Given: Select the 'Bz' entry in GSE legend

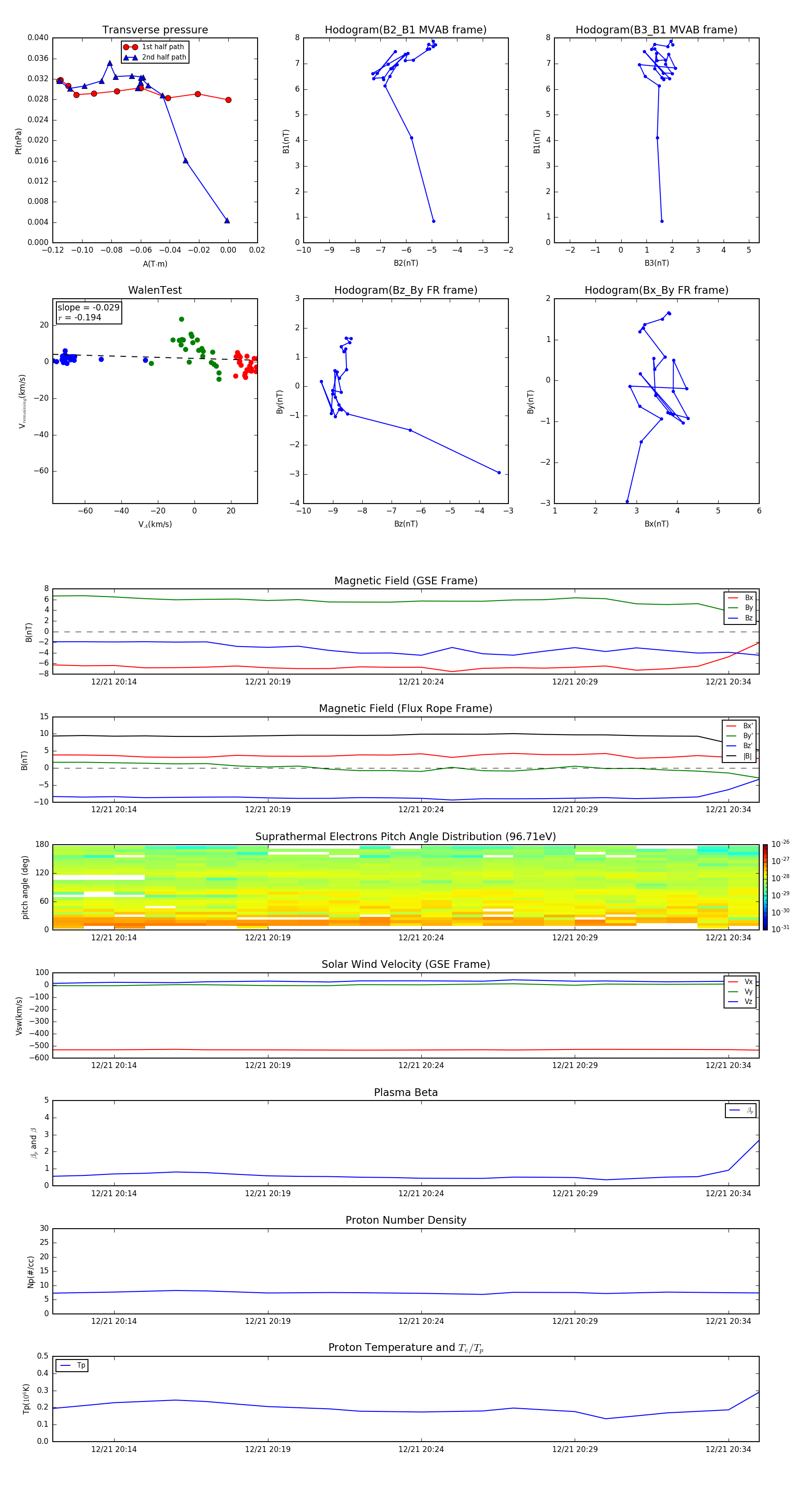Looking at the screenshot, I should (740, 618).
